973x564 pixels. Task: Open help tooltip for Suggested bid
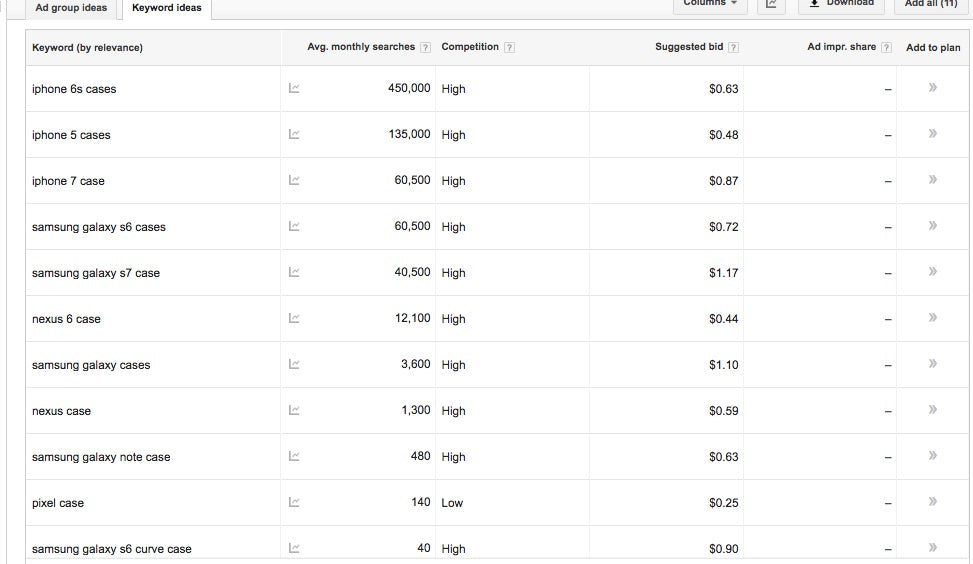[734, 47]
